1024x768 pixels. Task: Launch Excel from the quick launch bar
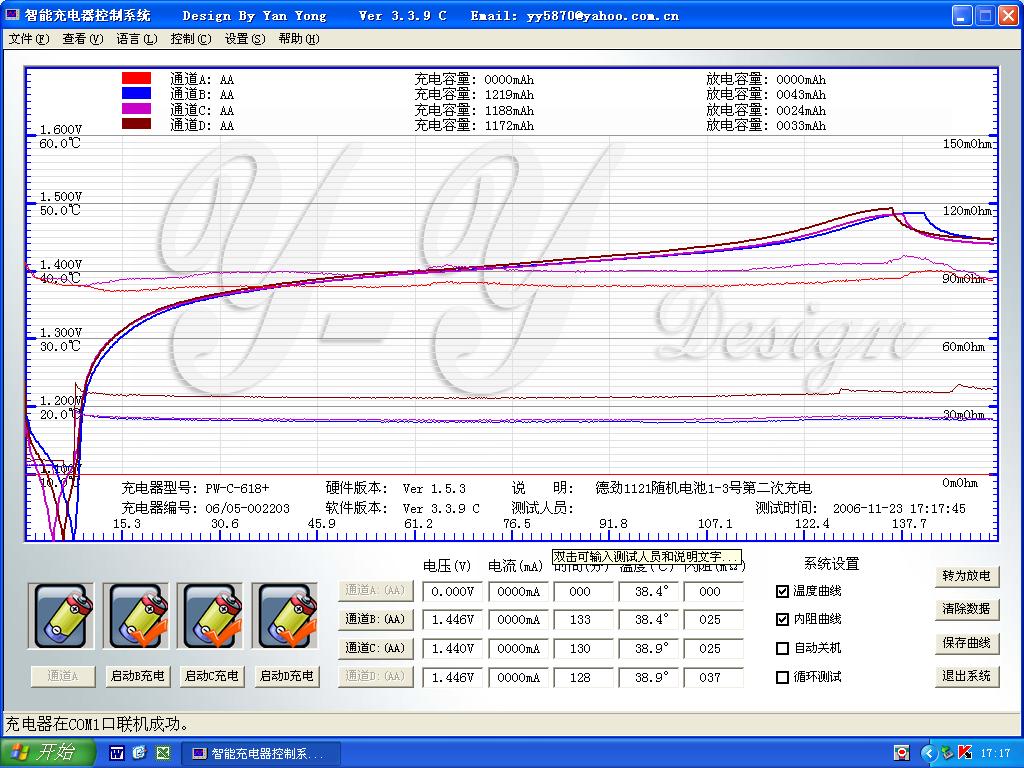coord(162,753)
